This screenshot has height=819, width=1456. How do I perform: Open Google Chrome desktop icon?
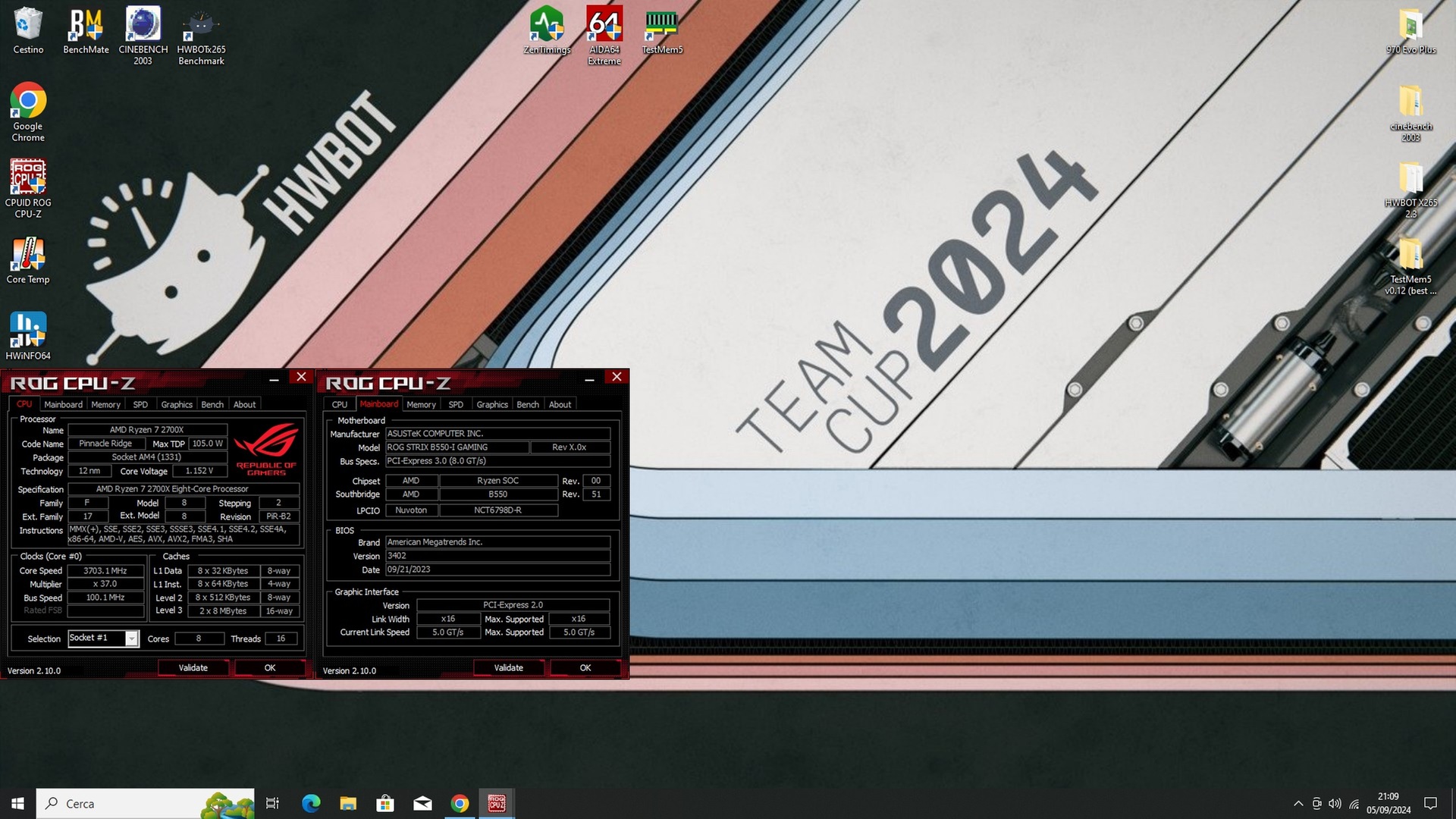tap(28, 112)
